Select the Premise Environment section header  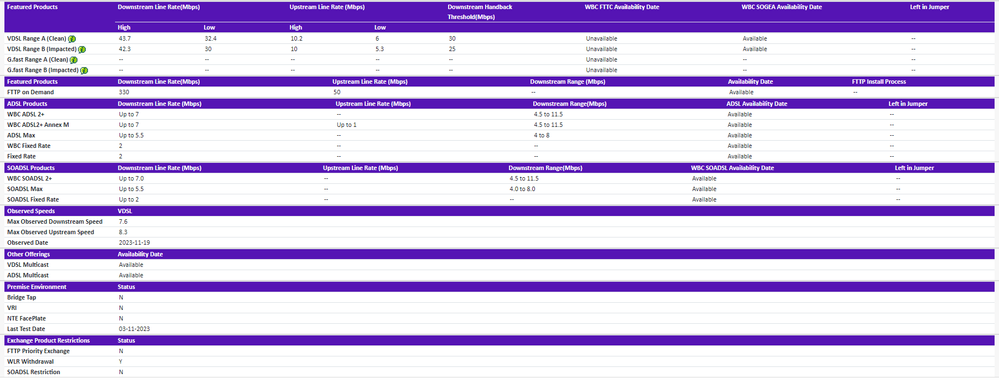point(35,287)
